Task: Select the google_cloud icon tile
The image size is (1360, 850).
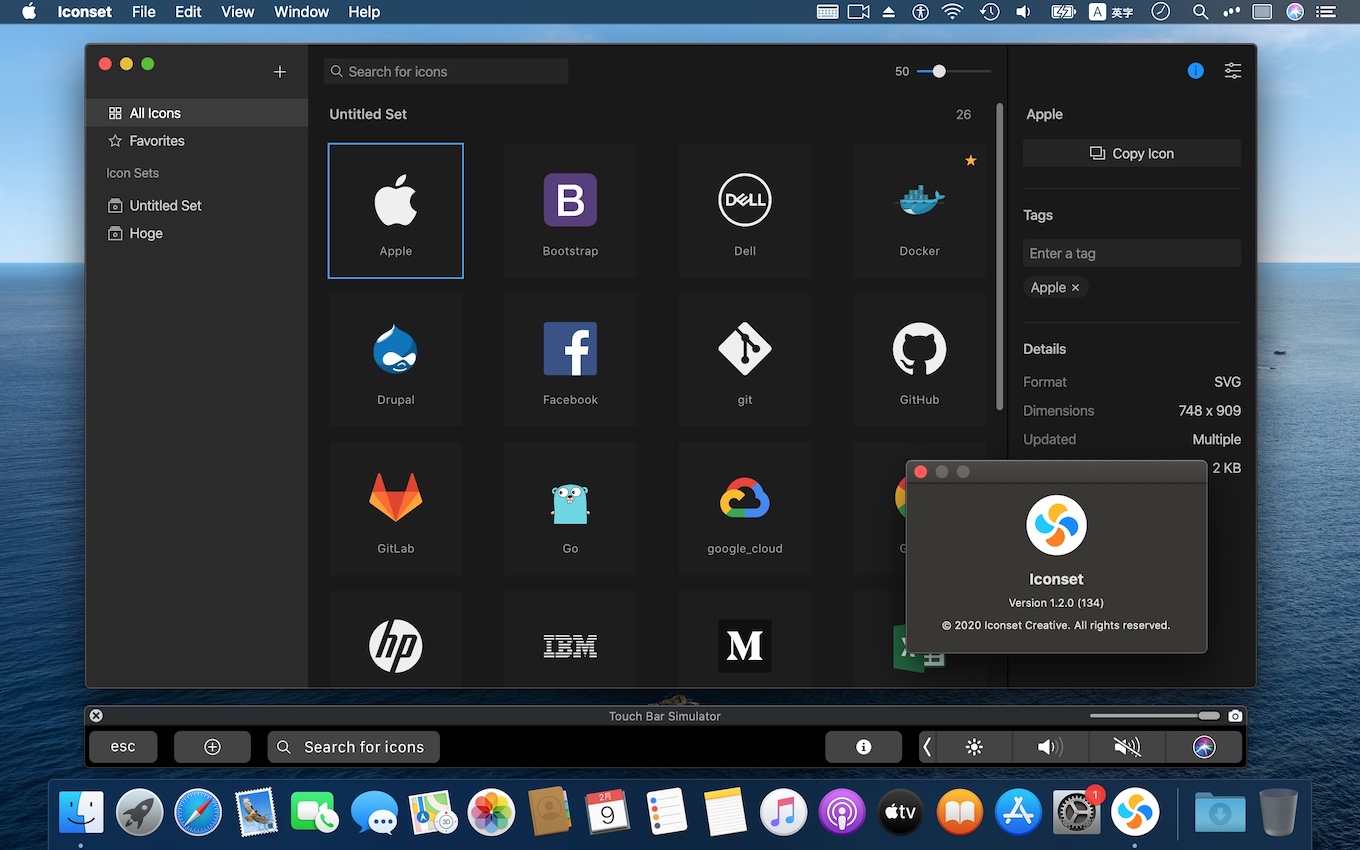Action: pos(745,508)
